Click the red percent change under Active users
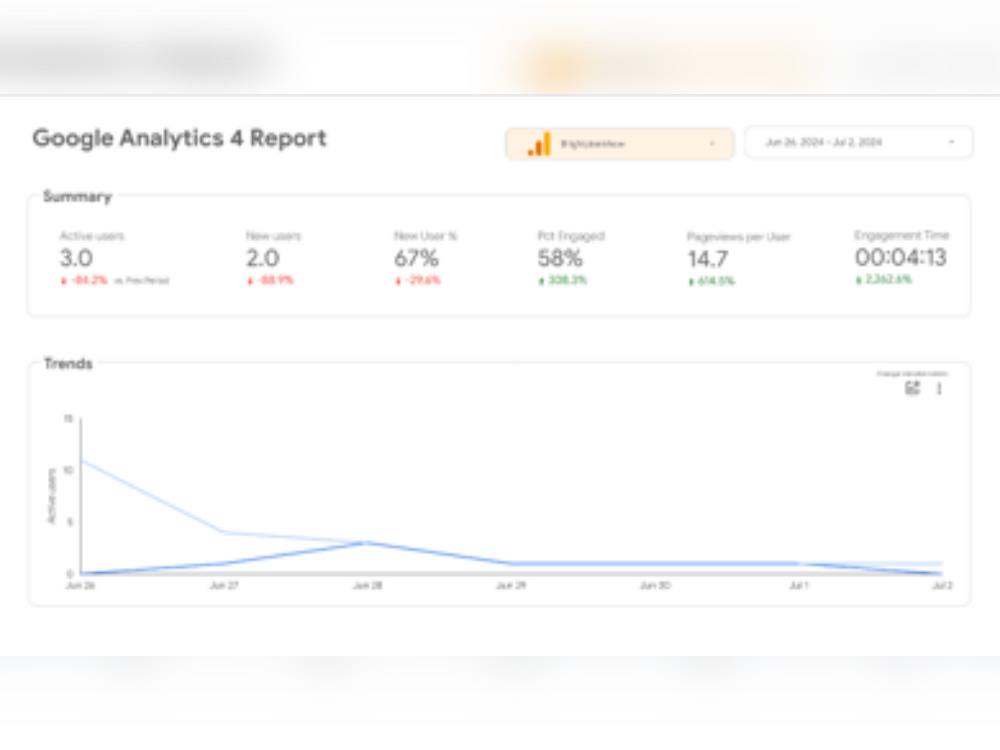The image size is (1000, 750). 84,281
